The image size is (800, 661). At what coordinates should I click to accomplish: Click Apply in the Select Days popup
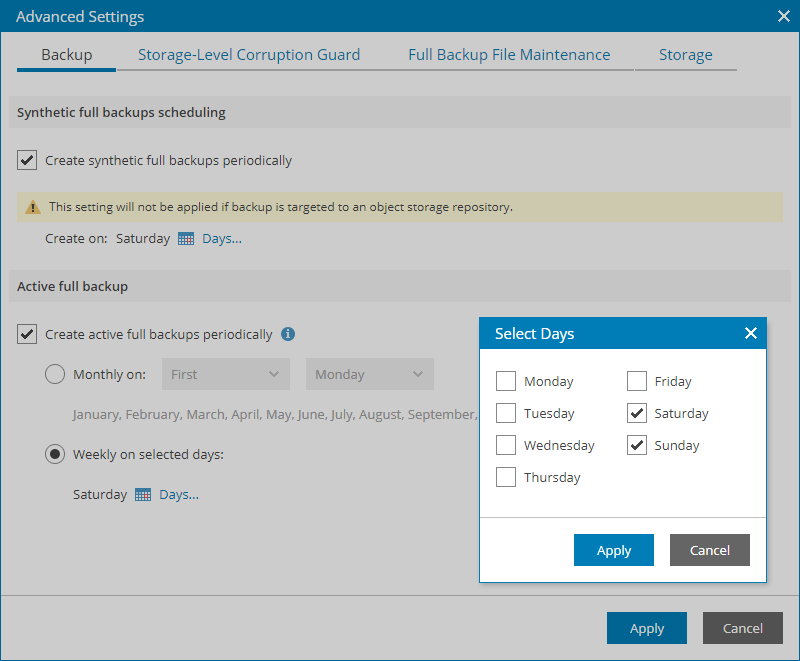[614, 550]
